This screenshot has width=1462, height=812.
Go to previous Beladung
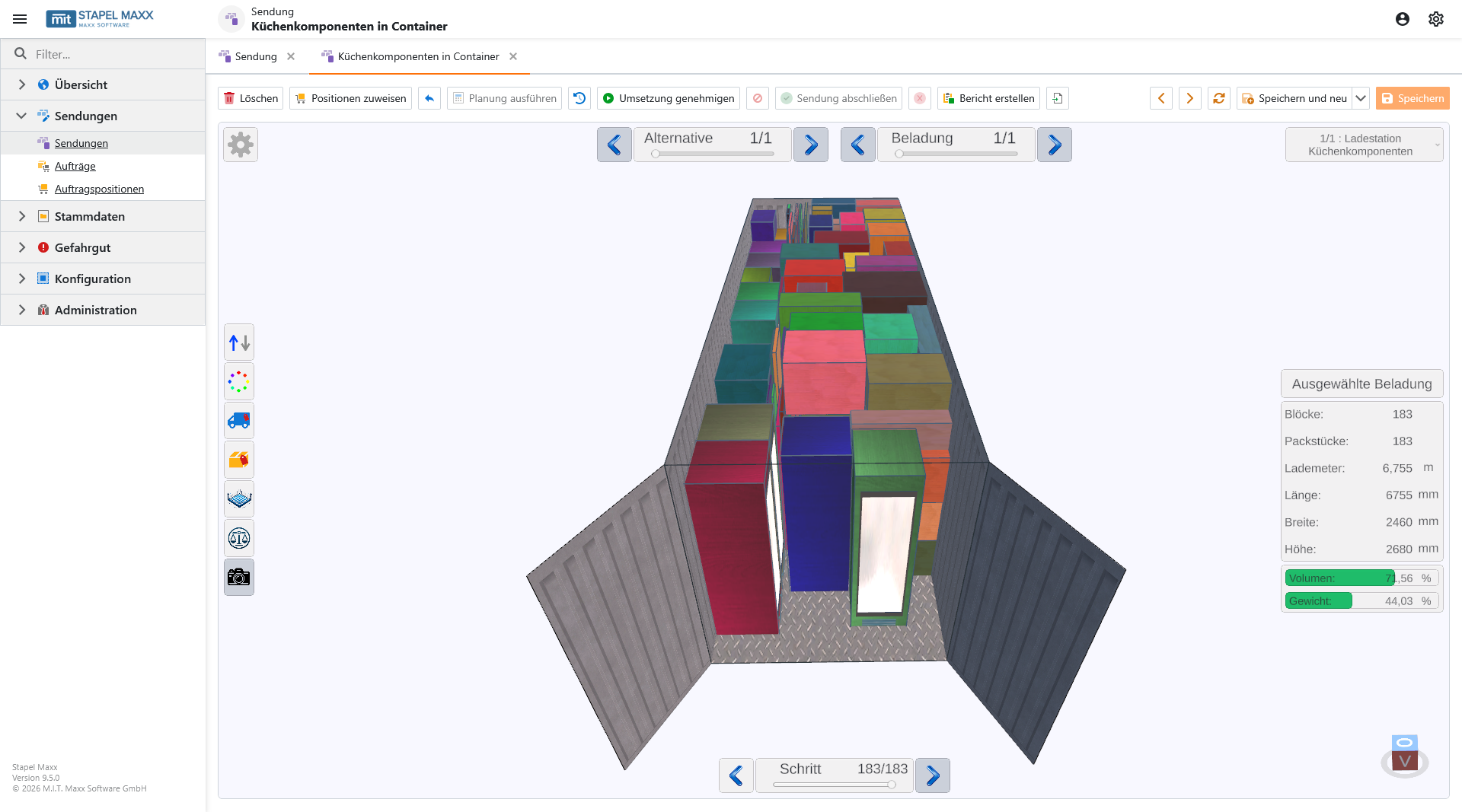coord(858,145)
